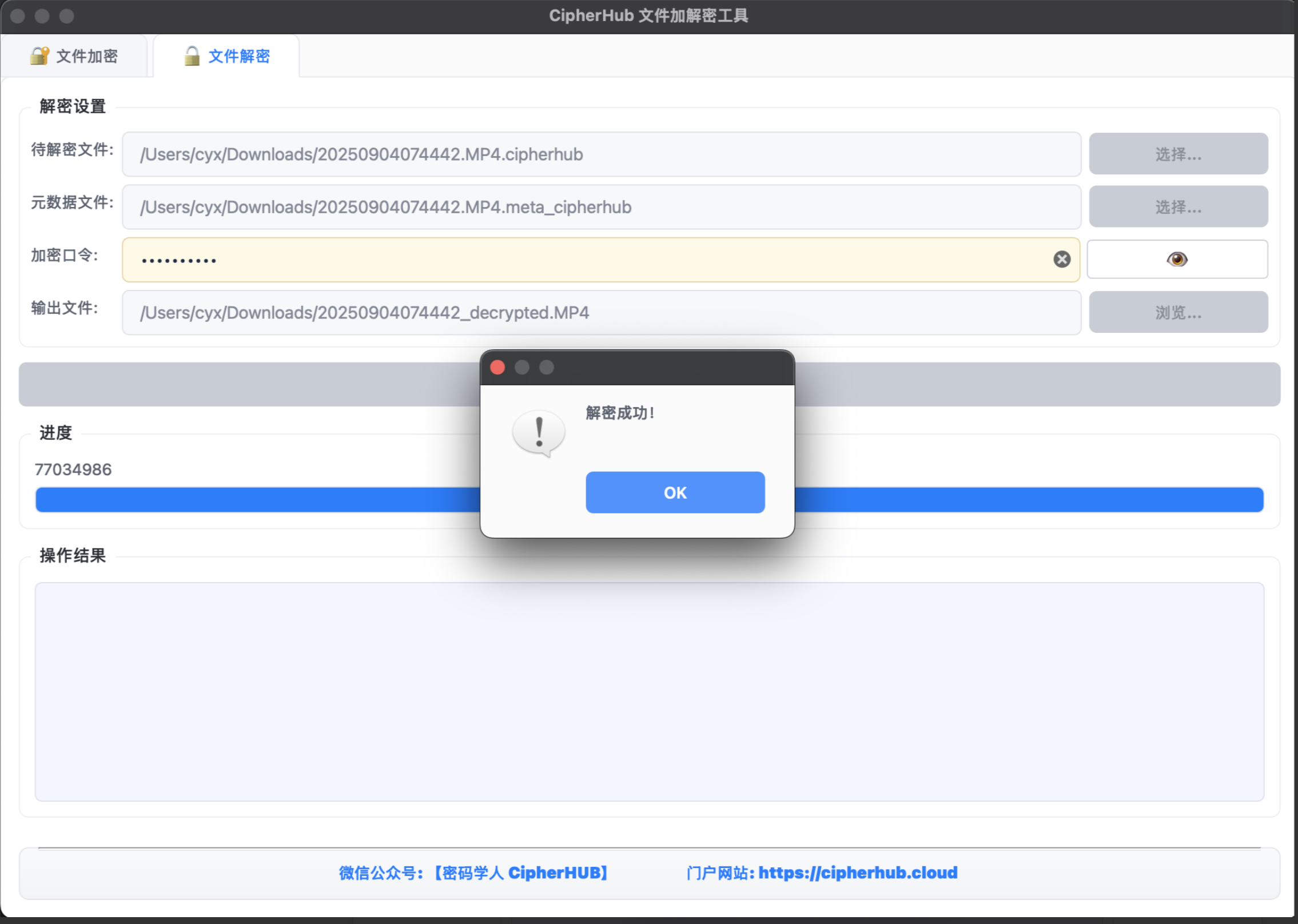
Task: Click 选择 button for 元数据文件
Action: click(x=1178, y=206)
